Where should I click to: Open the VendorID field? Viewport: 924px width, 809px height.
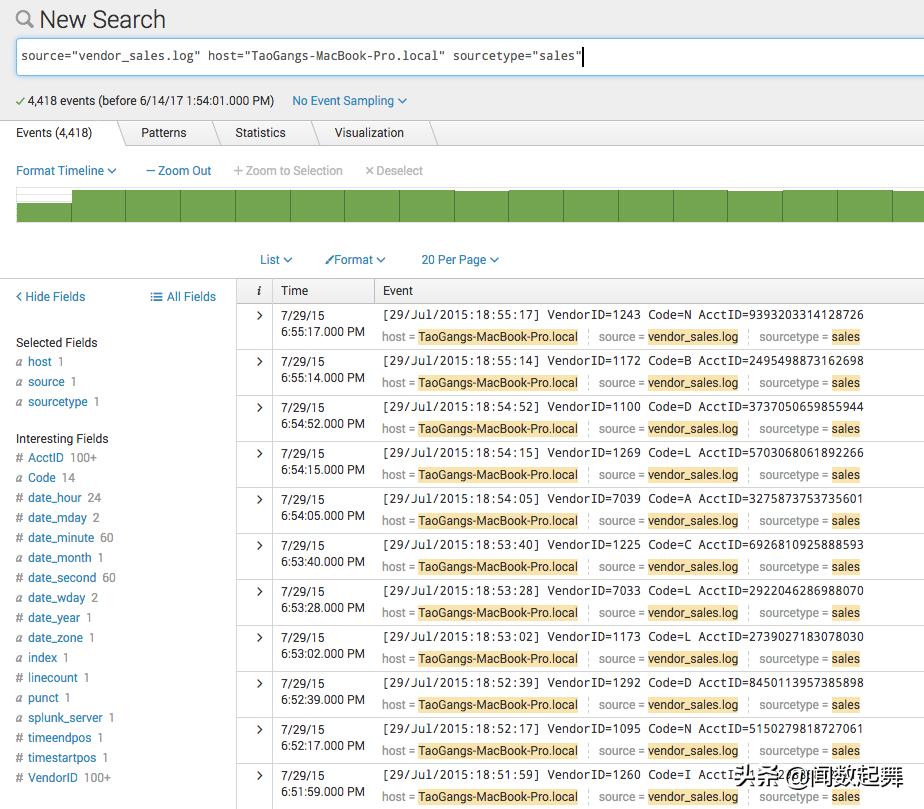pos(52,778)
